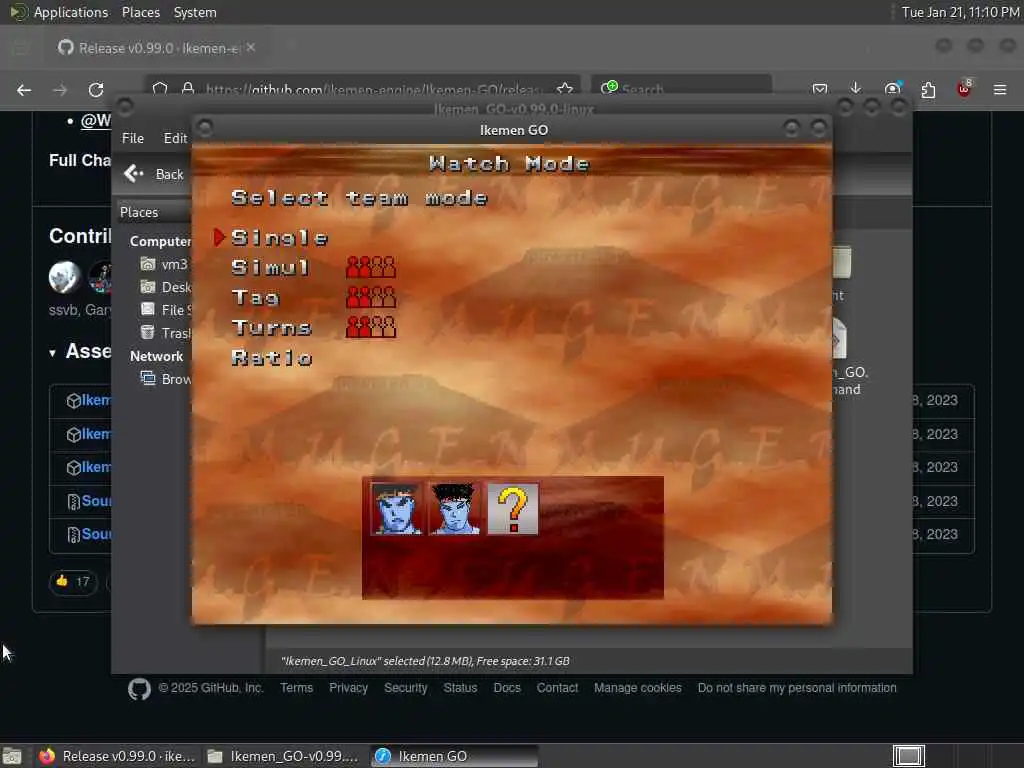The height and width of the screenshot is (768, 1024).
Task: Click the first blue-faced character portrait
Action: (396, 509)
